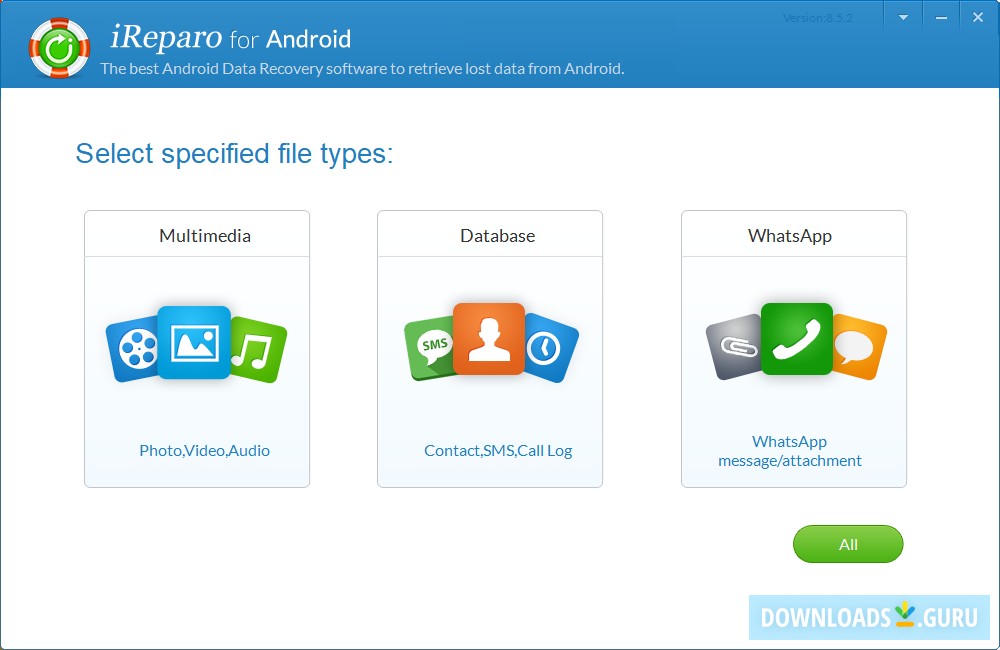Choose the Database card header

point(490,235)
